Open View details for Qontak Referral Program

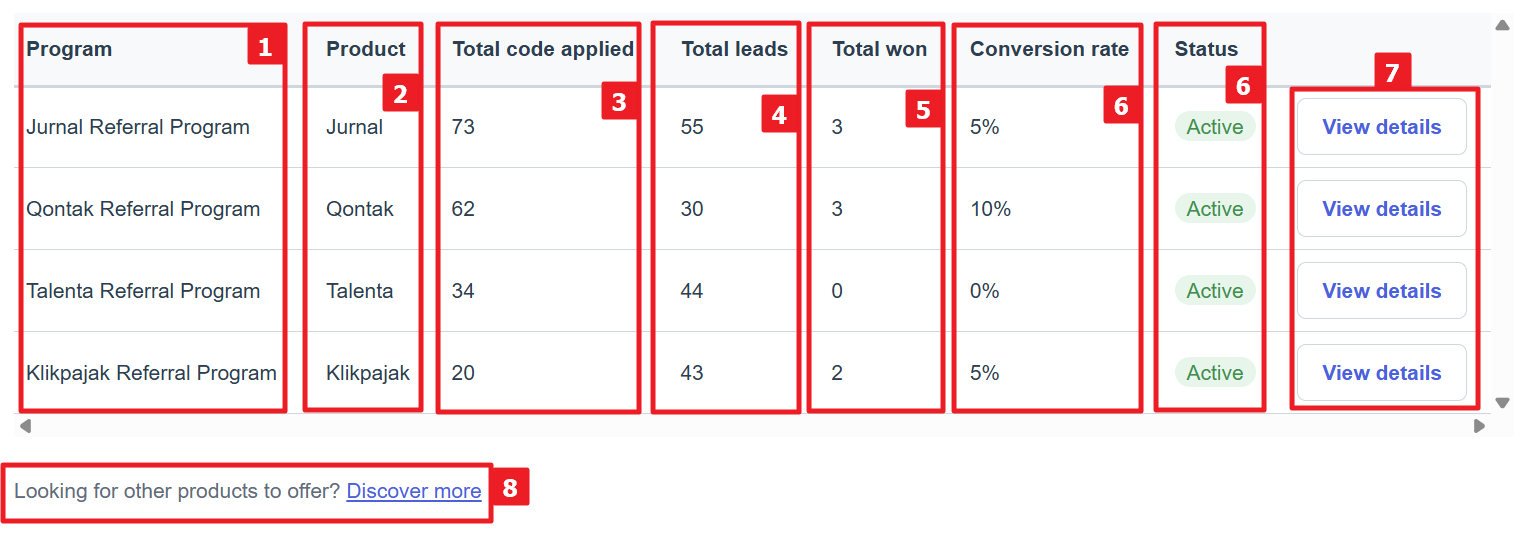click(x=1381, y=209)
